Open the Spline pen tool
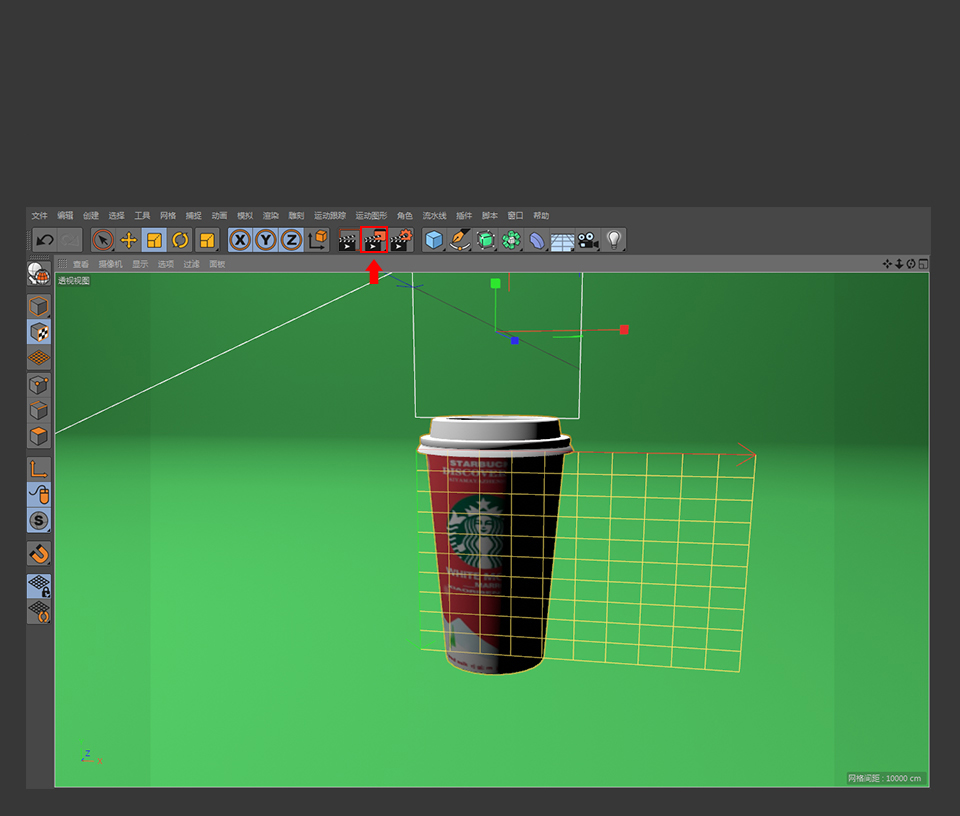Screen dimensions: 960x816 (460, 240)
